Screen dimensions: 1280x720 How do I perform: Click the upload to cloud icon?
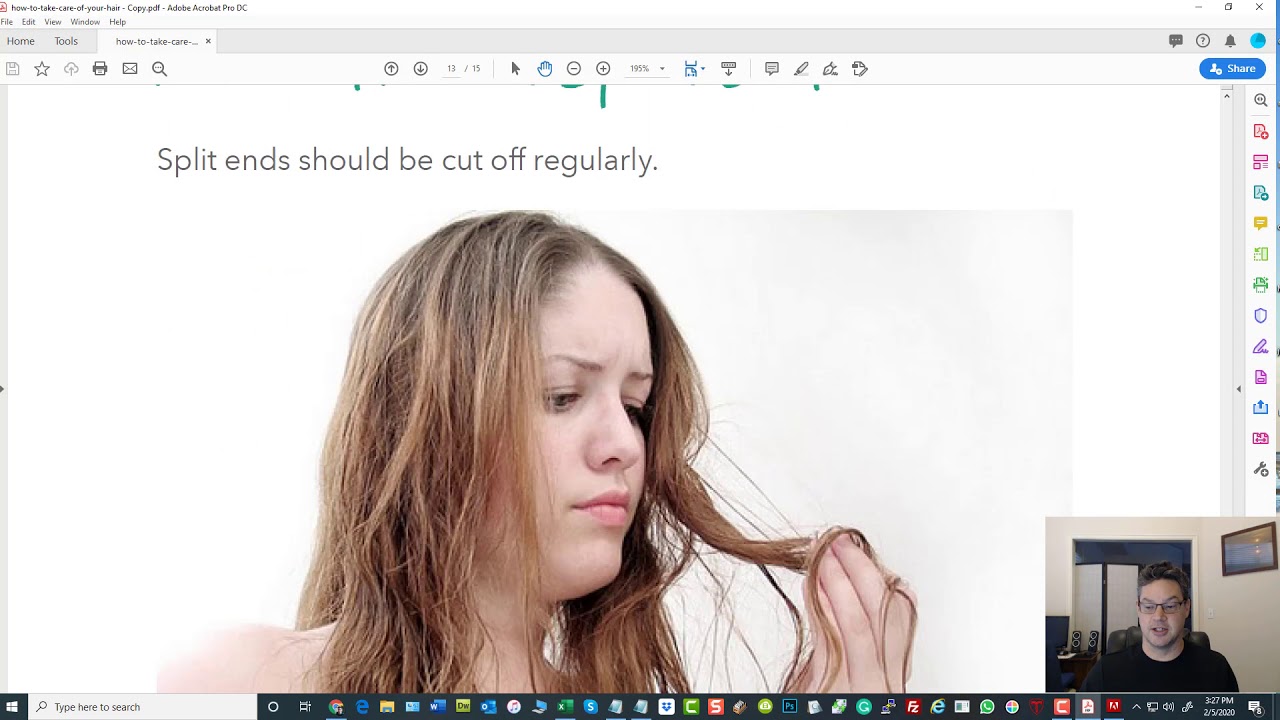(71, 69)
